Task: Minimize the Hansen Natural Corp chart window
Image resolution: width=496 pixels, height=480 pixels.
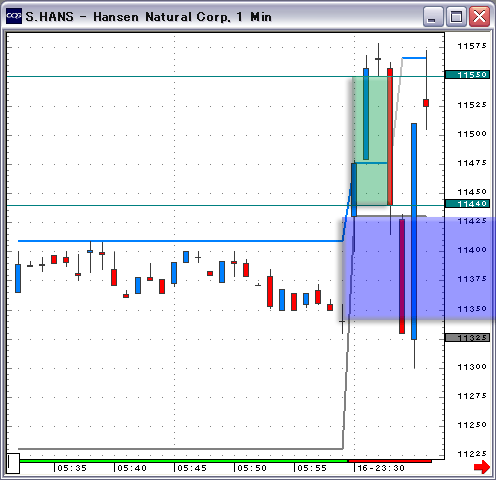Action: [433, 17]
